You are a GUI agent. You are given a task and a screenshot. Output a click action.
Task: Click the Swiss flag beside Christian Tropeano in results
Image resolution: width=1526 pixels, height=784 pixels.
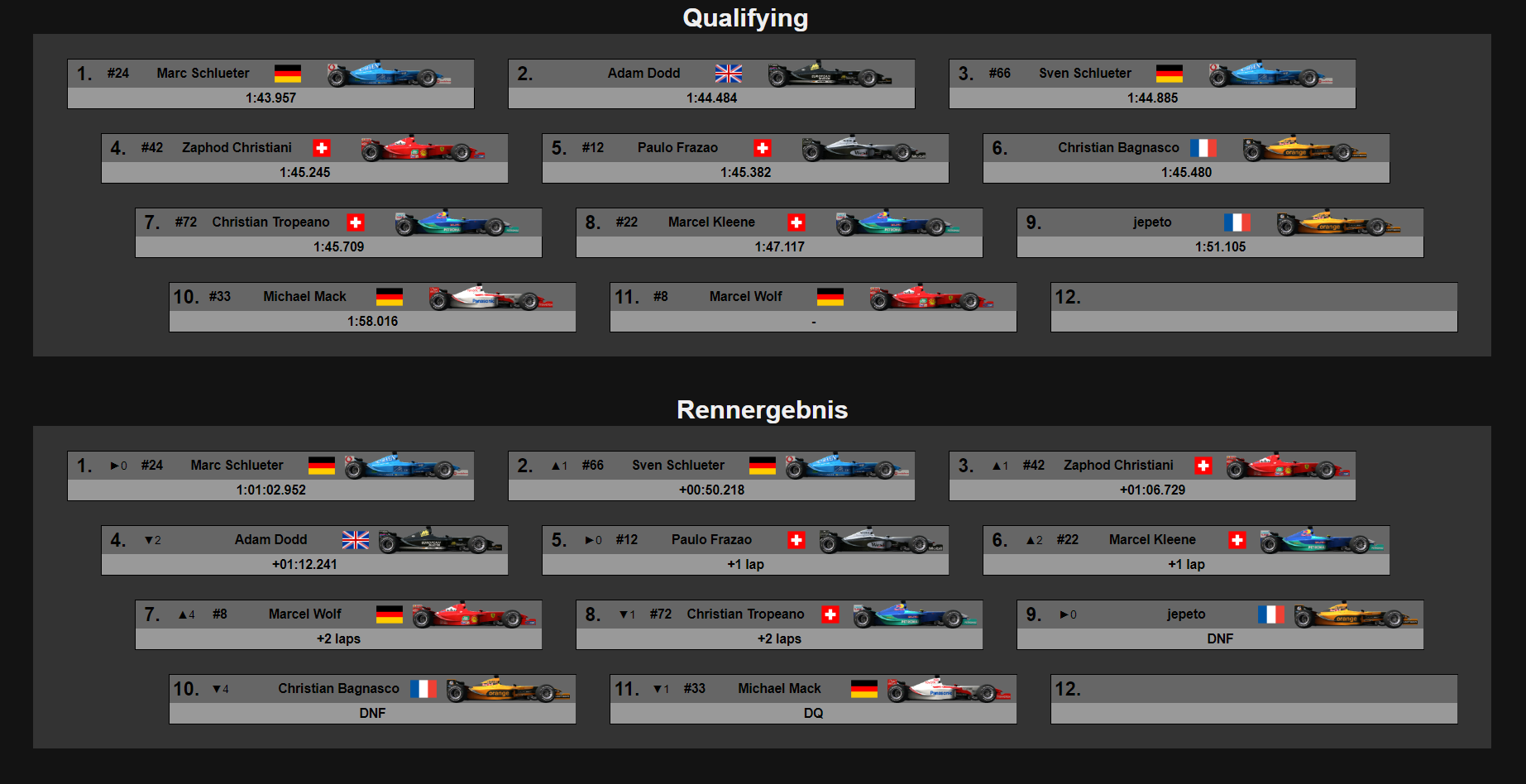pos(830,614)
